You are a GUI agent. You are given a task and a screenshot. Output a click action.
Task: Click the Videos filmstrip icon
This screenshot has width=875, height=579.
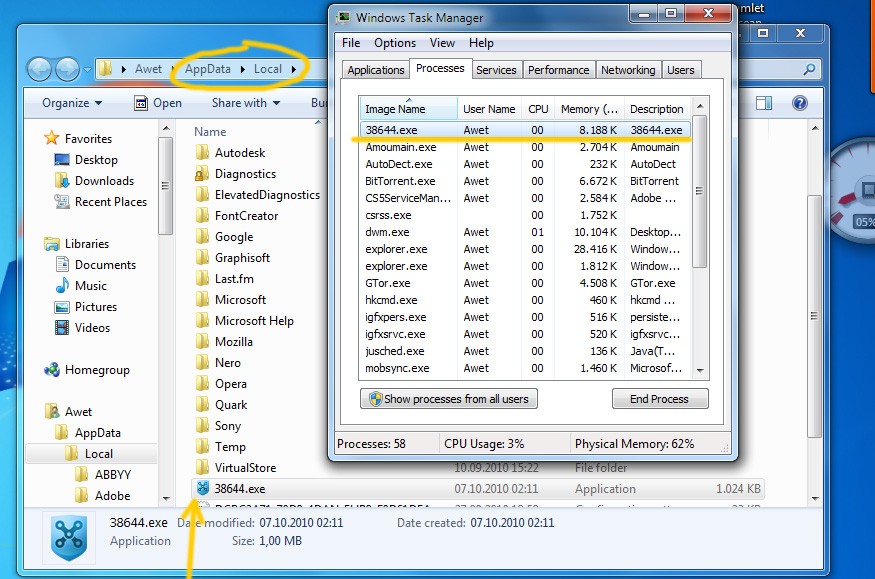[x=62, y=327]
